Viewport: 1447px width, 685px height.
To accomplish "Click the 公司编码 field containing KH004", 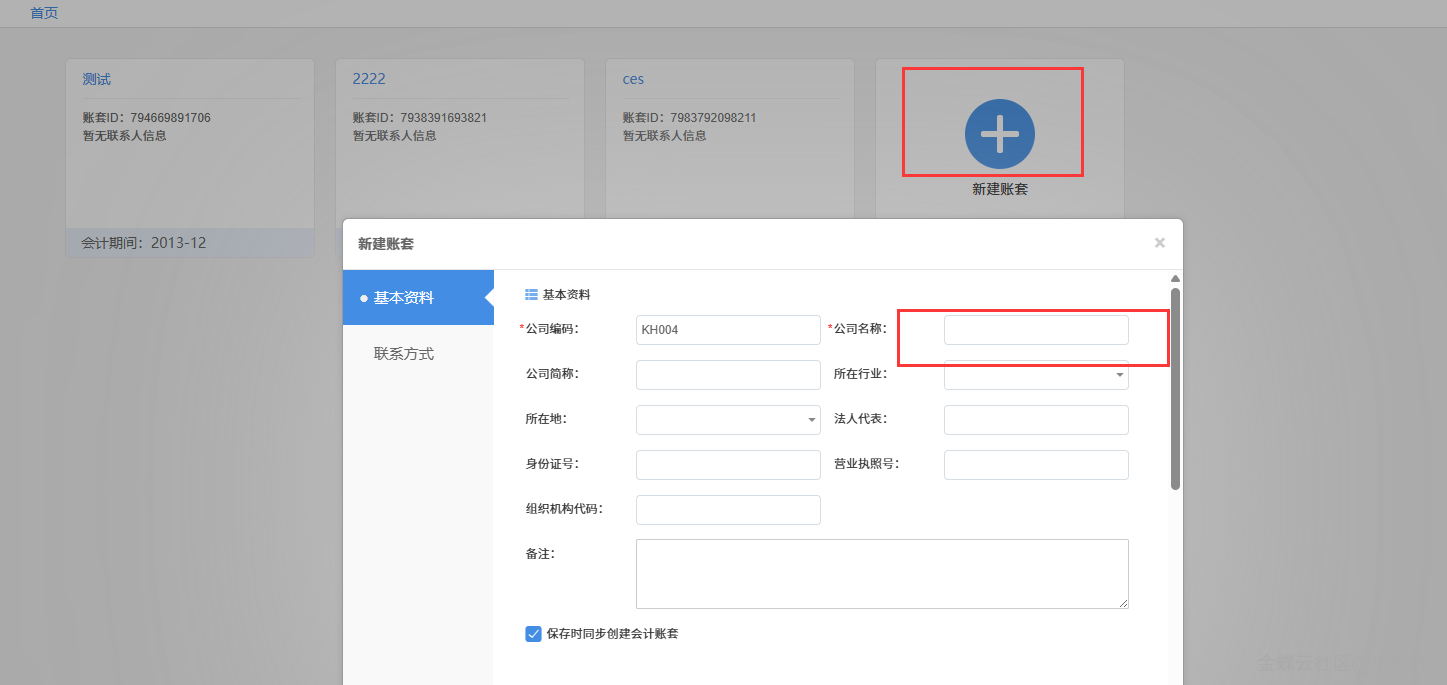I will click(x=728, y=330).
